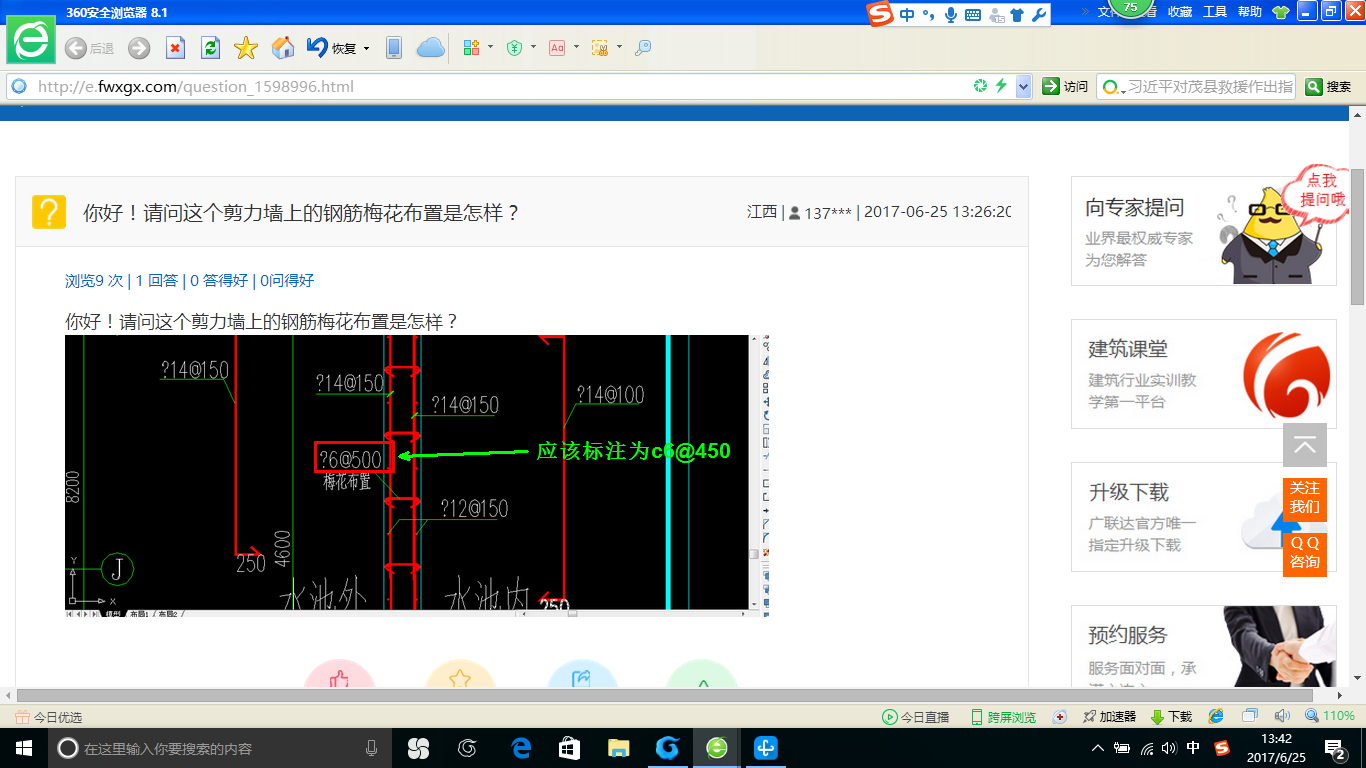This screenshot has width=1366, height=768.
Task: Expand the extensions grid dropdown arrow
Action: 490,47
